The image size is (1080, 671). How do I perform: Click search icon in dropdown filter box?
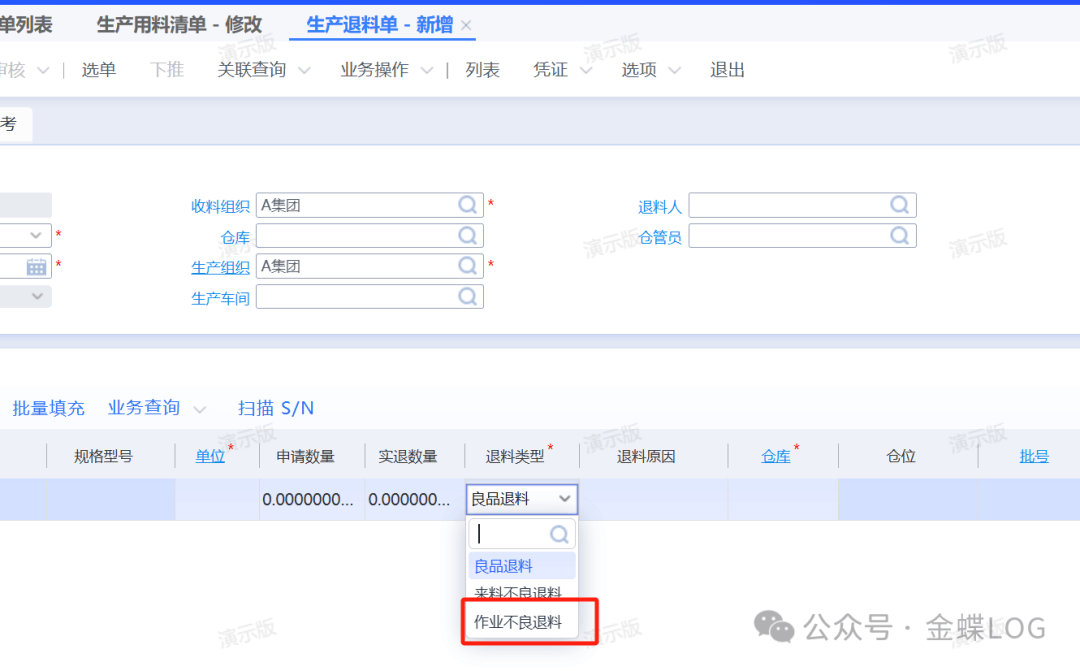coord(559,534)
